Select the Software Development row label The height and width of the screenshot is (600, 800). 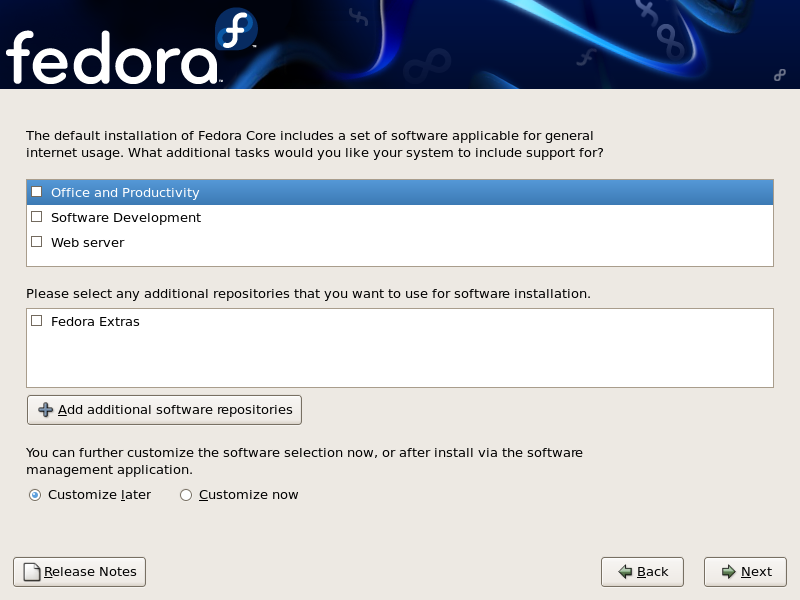point(126,217)
